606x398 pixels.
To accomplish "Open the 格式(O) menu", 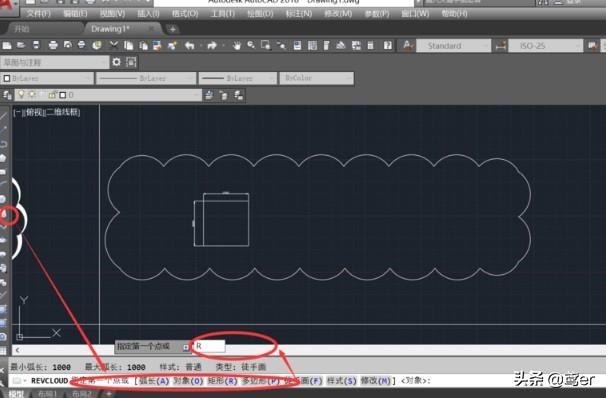I will (x=185, y=14).
